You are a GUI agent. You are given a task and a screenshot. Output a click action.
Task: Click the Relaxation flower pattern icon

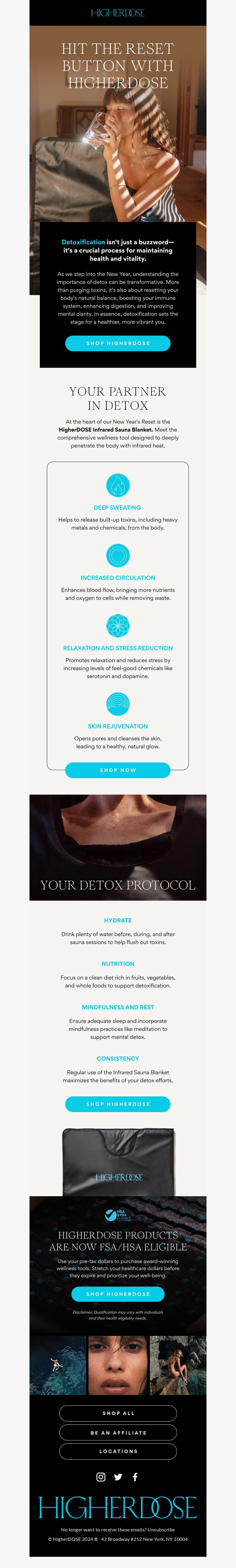click(118, 625)
